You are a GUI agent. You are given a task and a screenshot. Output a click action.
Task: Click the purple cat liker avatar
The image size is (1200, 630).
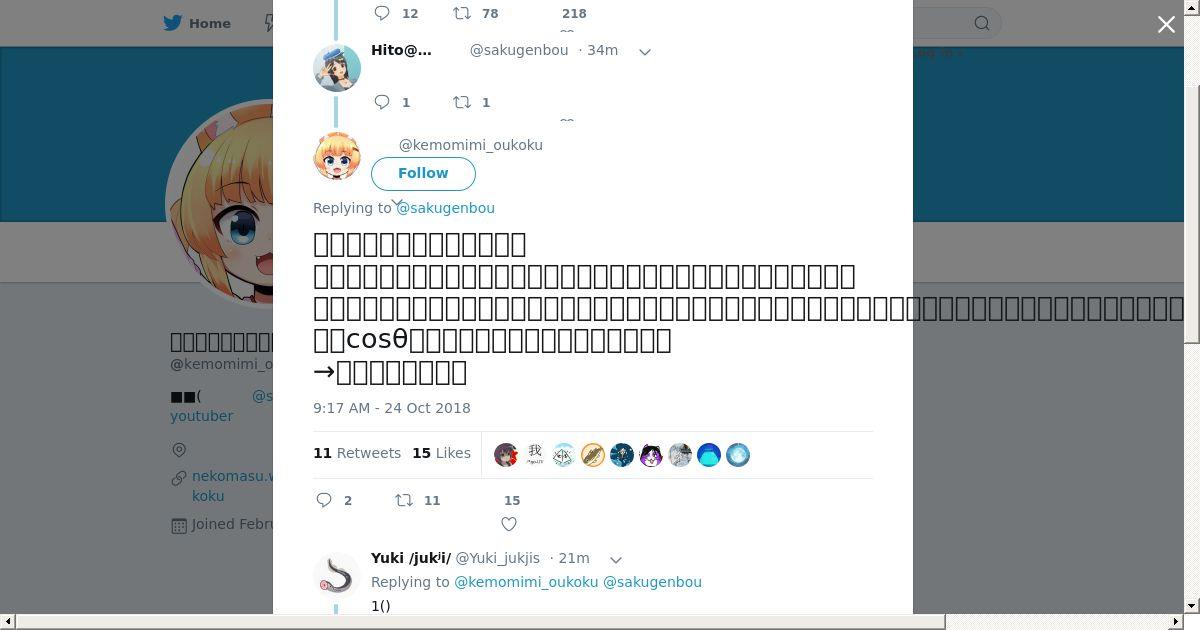click(x=651, y=455)
